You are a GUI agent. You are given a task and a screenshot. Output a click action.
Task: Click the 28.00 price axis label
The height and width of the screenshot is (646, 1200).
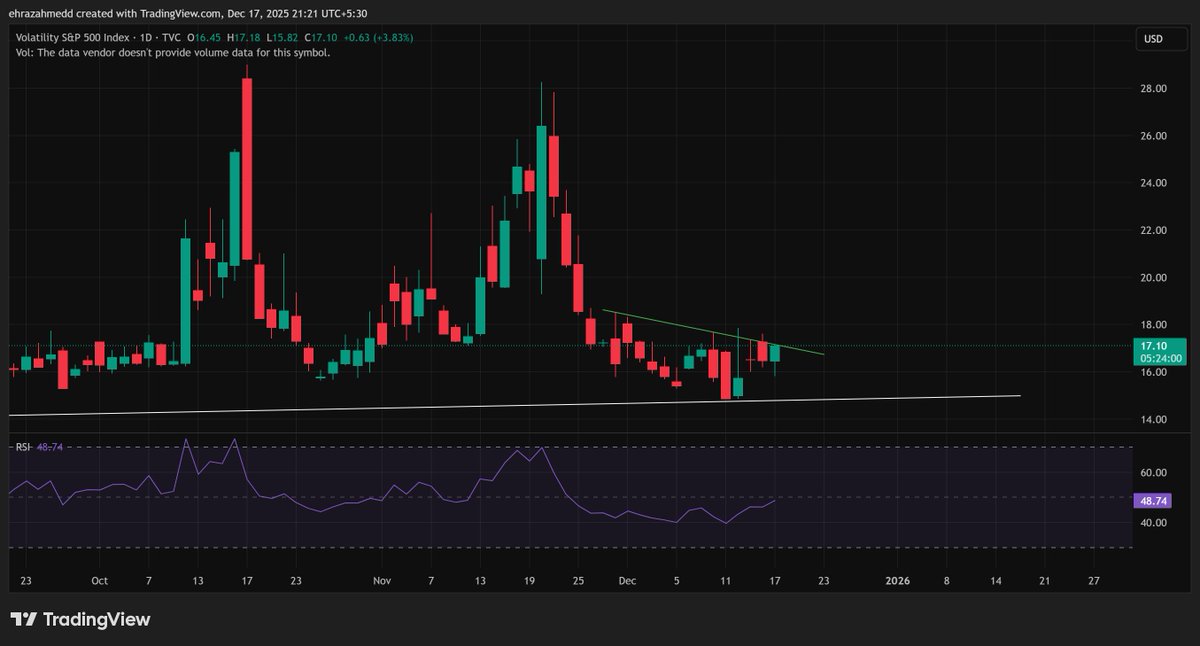click(1155, 89)
